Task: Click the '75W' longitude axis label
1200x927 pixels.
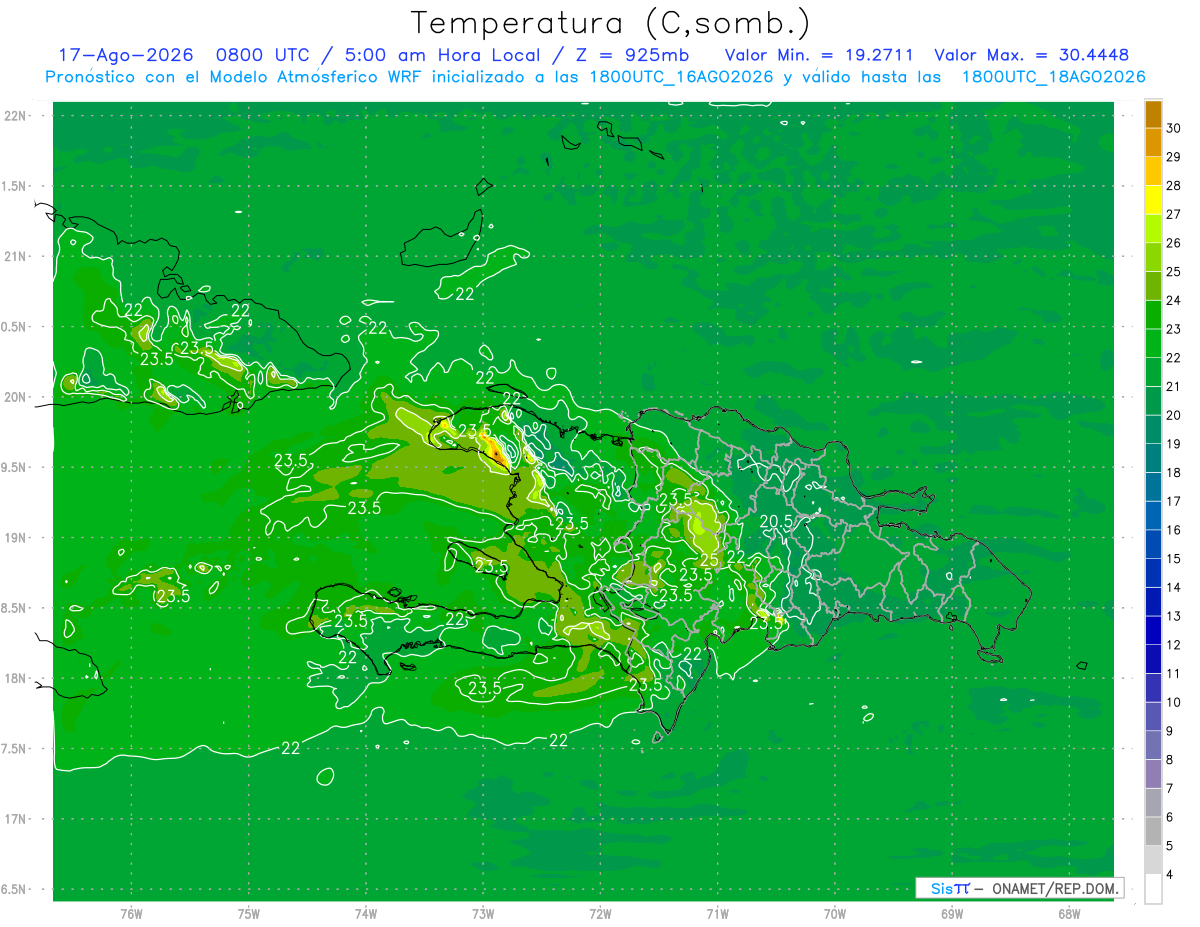Action: pos(249,914)
